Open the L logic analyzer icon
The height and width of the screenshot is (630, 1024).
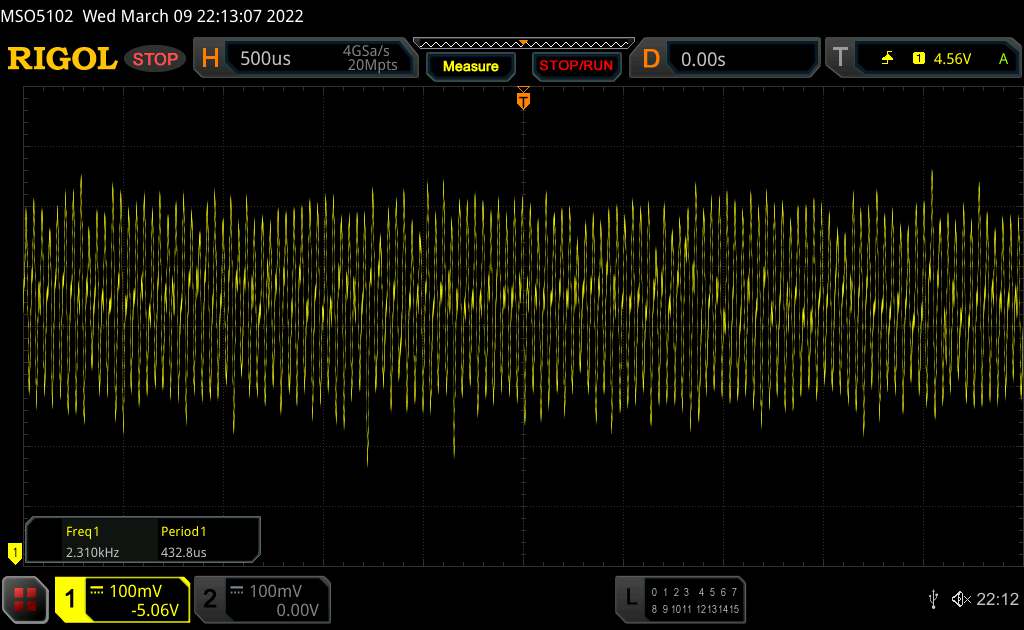click(x=631, y=598)
